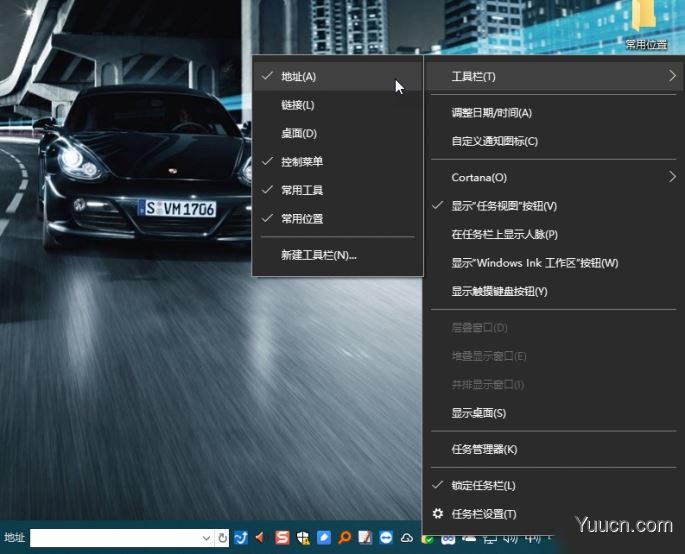Viewport: 685px width, 554px height.
Task: Click the 工具栏(T) menu entry
Action: click(x=554, y=76)
